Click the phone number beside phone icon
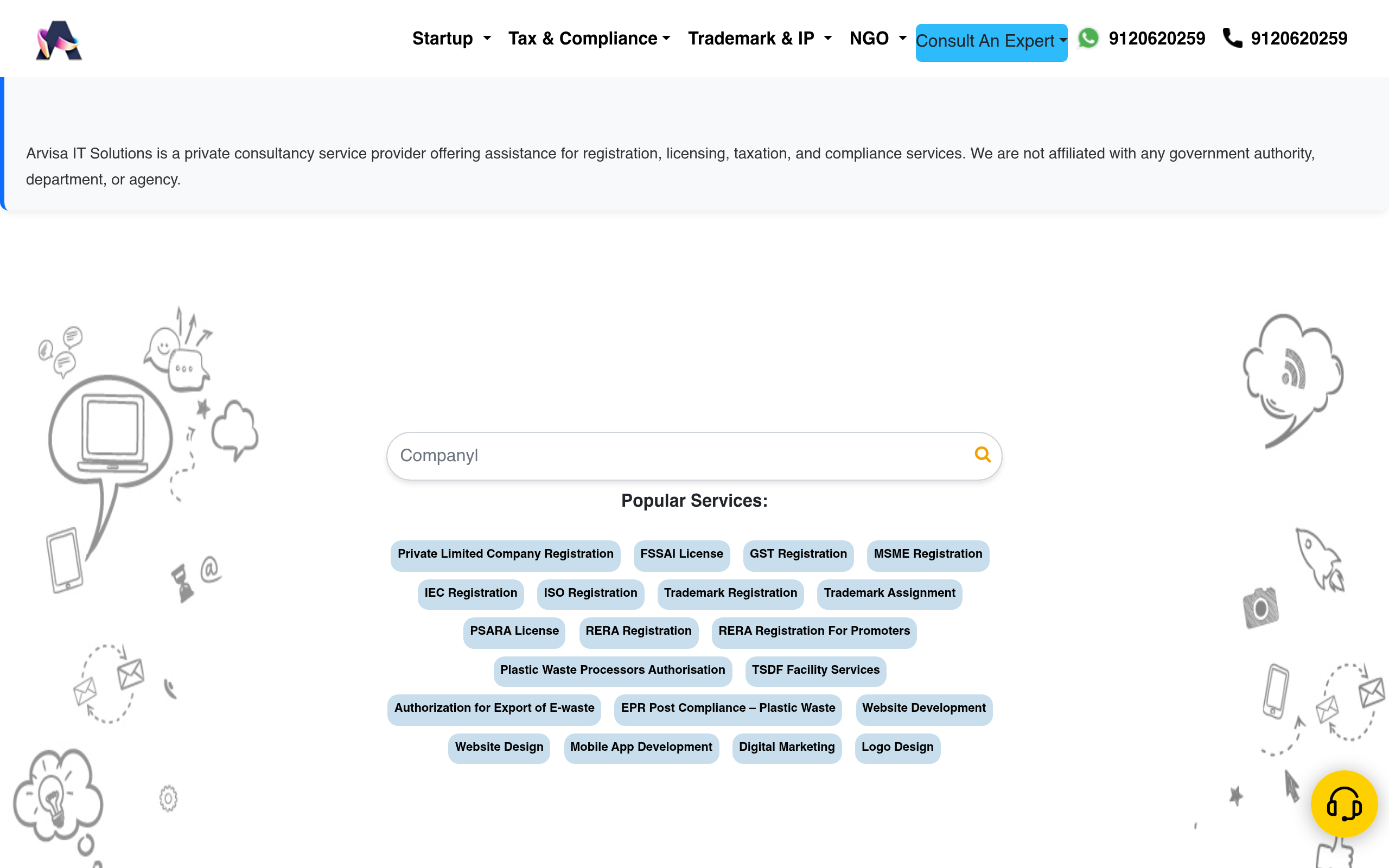Viewport: 1389px width, 868px height. 1299,39
